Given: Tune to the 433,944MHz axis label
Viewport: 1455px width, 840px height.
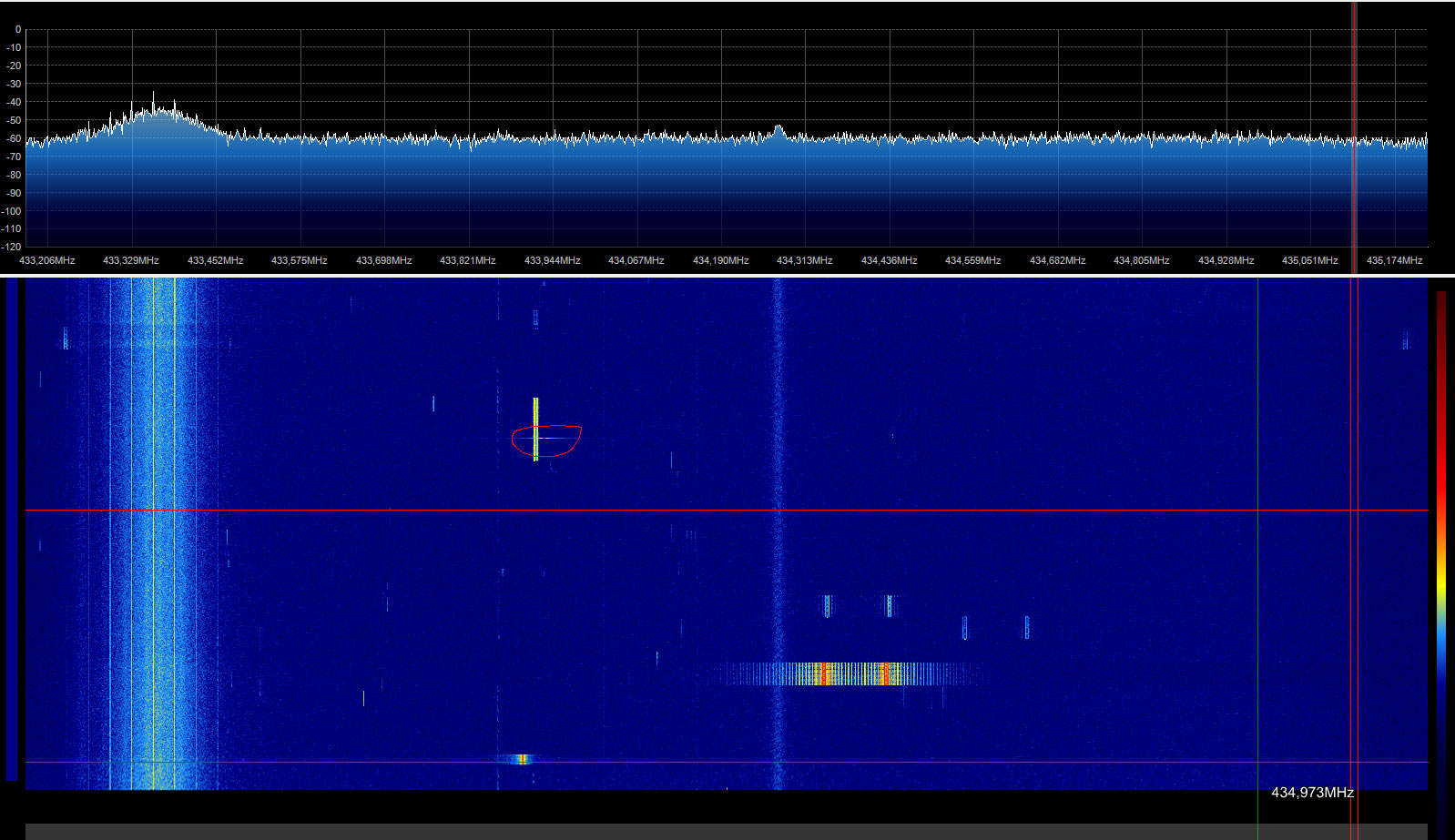Looking at the screenshot, I should [553, 260].
